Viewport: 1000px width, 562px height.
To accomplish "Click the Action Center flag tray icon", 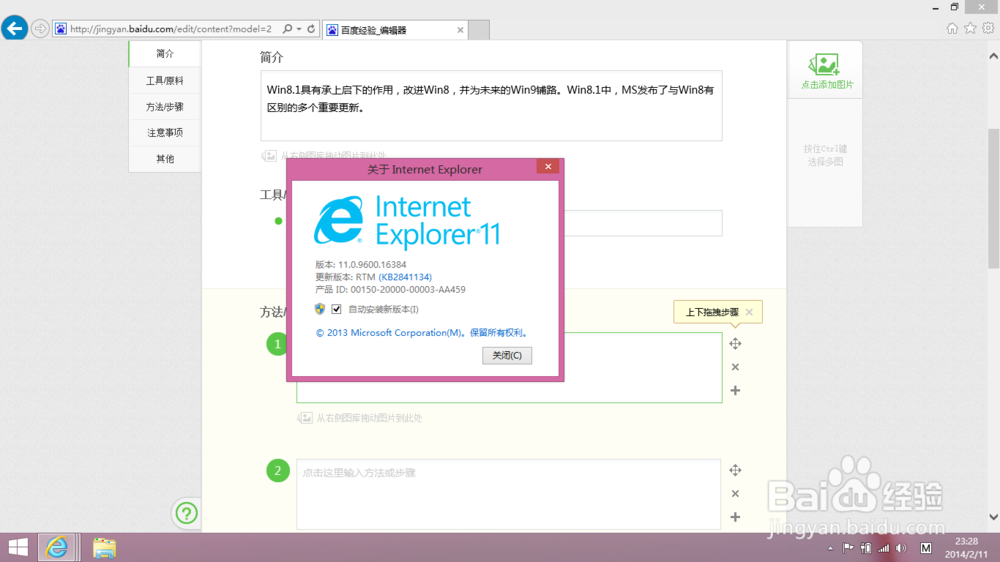I will pyautogui.click(x=848, y=548).
